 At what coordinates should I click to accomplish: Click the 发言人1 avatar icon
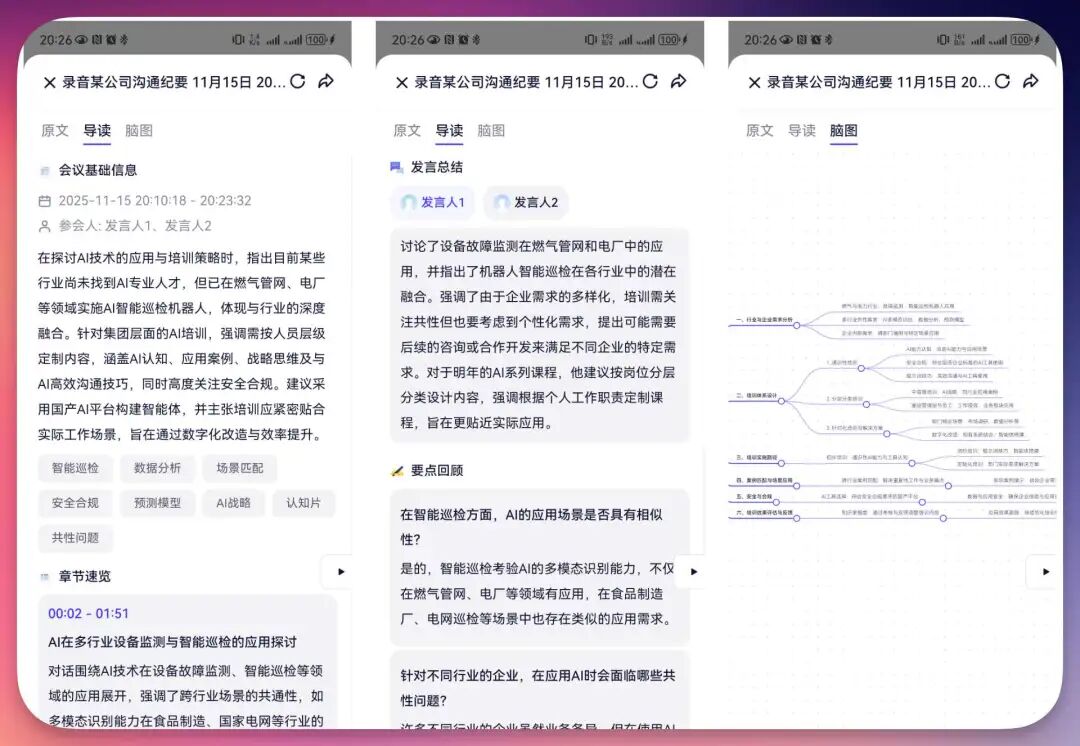(408, 203)
